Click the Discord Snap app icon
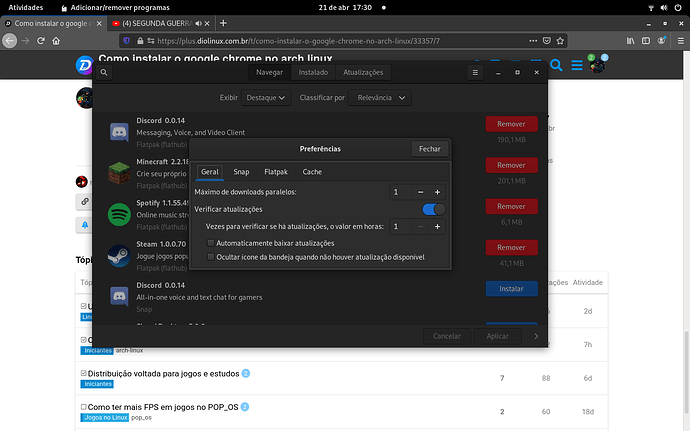Screen dimensions: 690x431 pyautogui.click(x=119, y=297)
